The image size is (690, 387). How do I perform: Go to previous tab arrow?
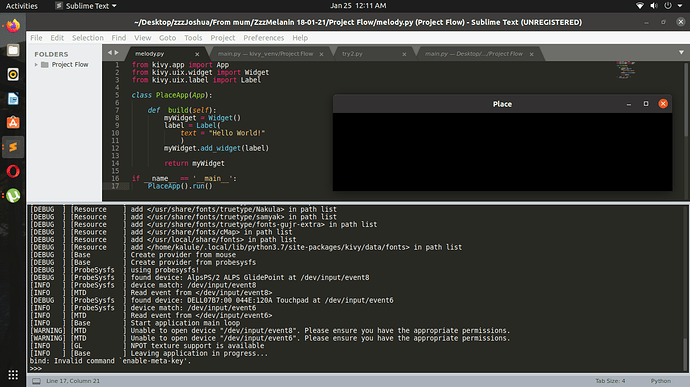click(x=110, y=53)
